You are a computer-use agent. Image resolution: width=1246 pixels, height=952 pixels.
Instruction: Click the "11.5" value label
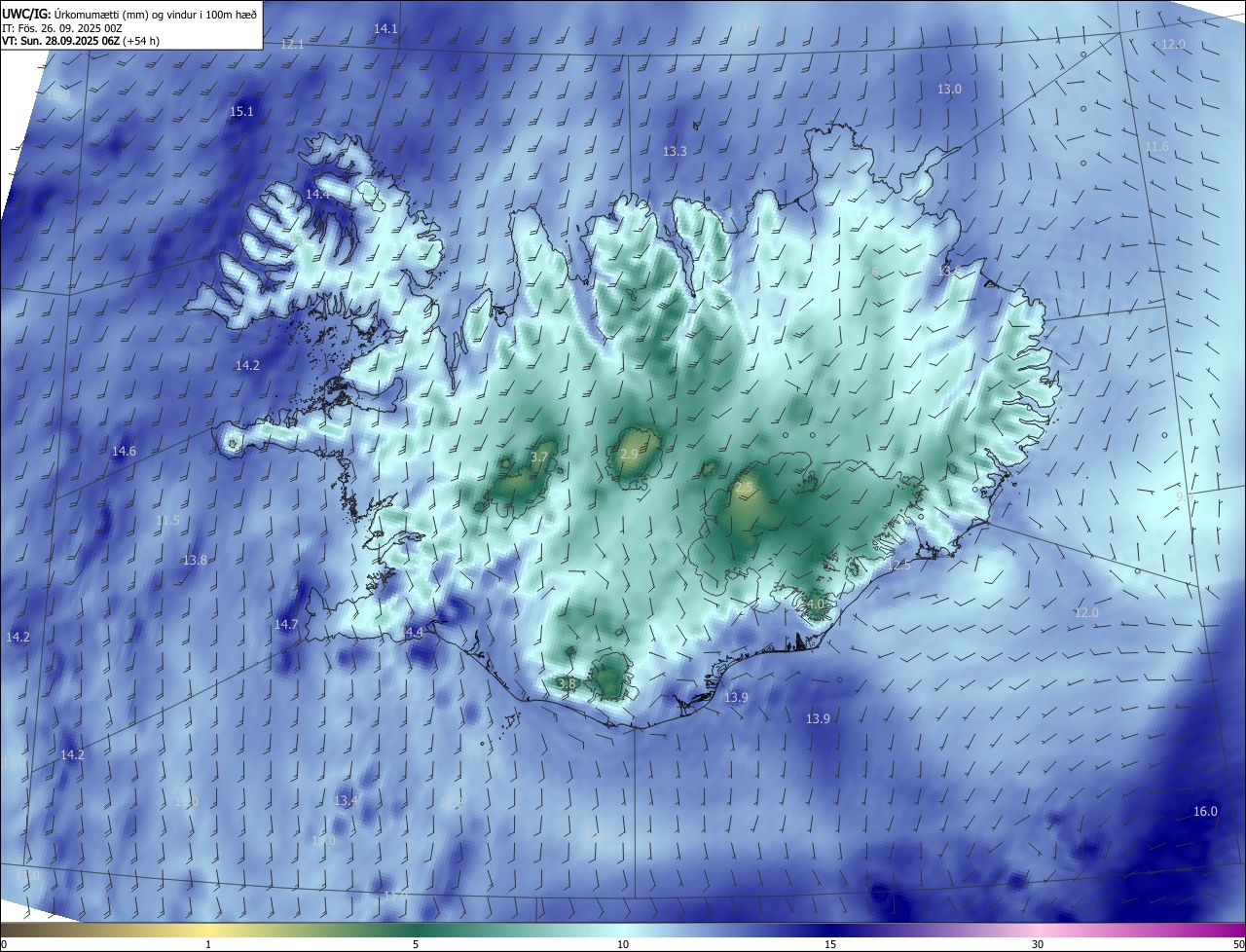pyautogui.click(x=167, y=522)
